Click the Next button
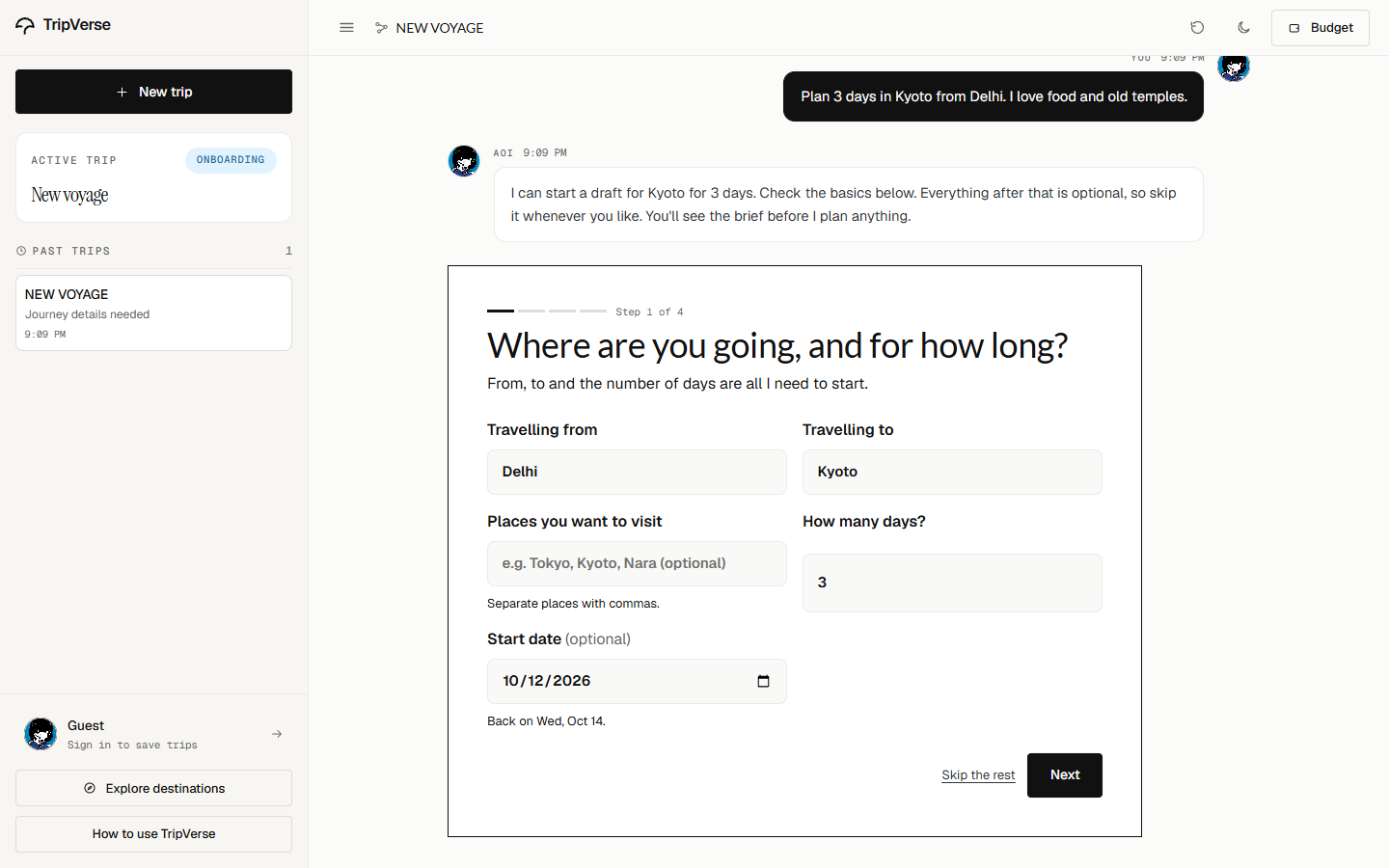The image size is (1389, 868). (x=1065, y=775)
